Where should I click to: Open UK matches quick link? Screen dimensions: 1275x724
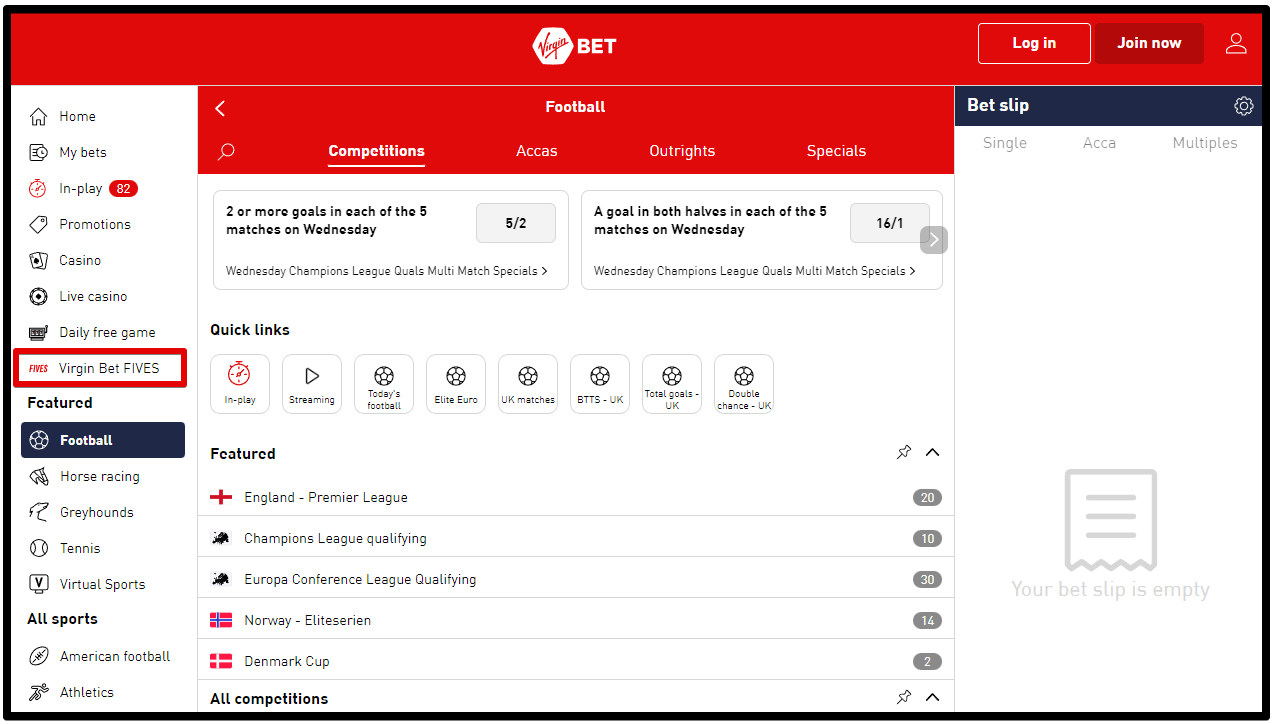[x=528, y=384]
